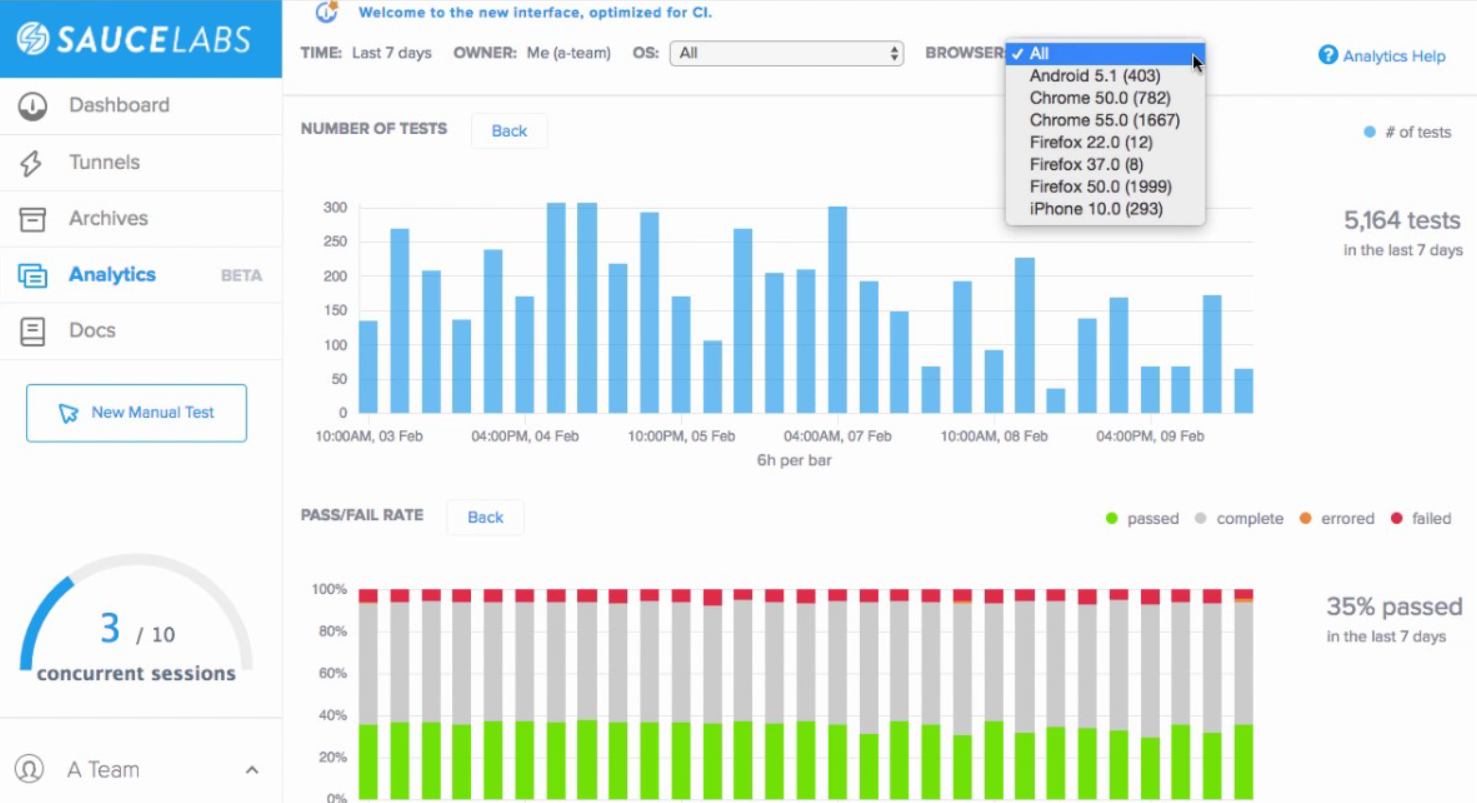The height and width of the screenshot is (803, 1477).
Task: Click the Docs book icon
Action: click(x=32, y=331)
